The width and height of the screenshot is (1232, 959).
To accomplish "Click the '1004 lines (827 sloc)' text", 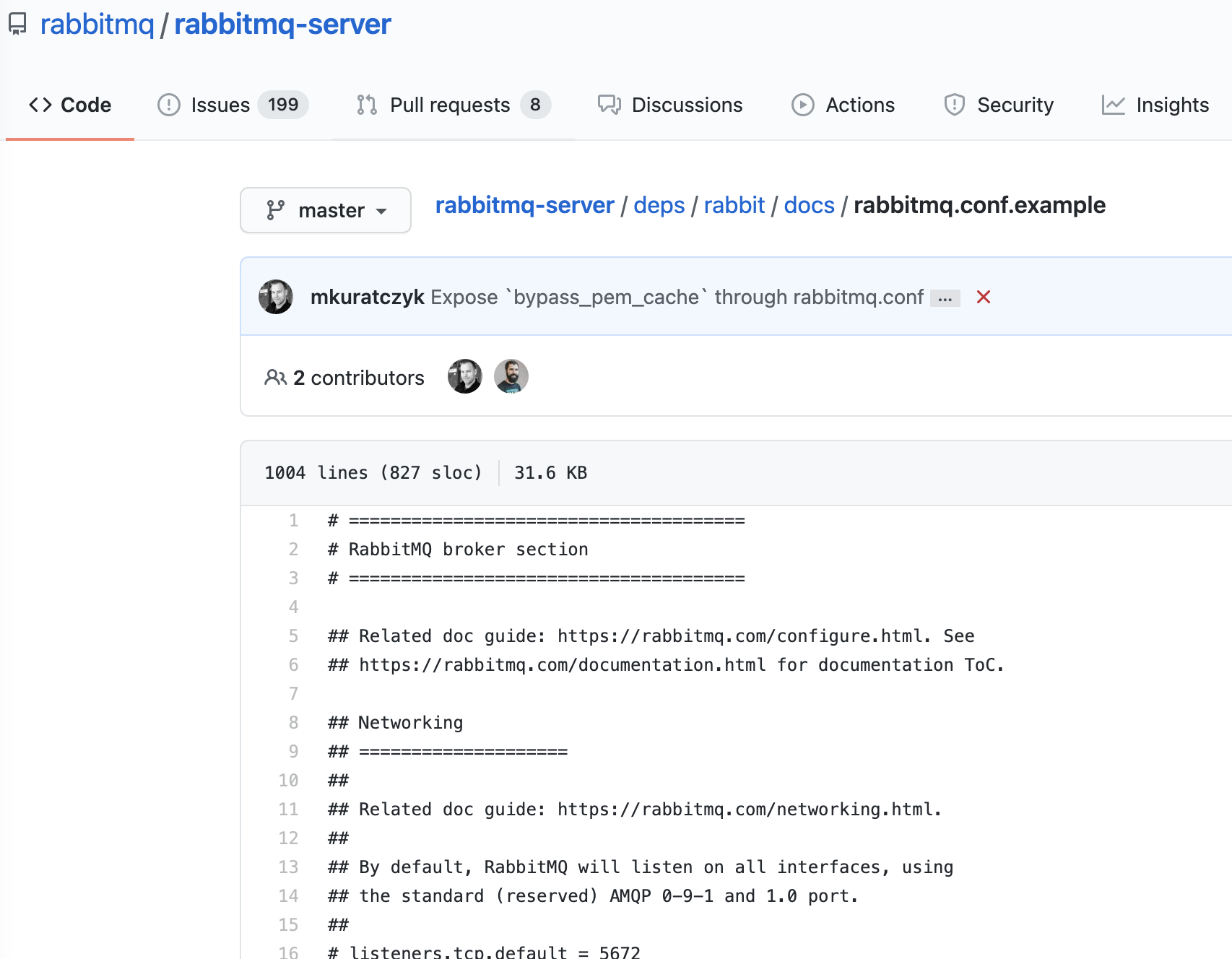I will (373, 472).
